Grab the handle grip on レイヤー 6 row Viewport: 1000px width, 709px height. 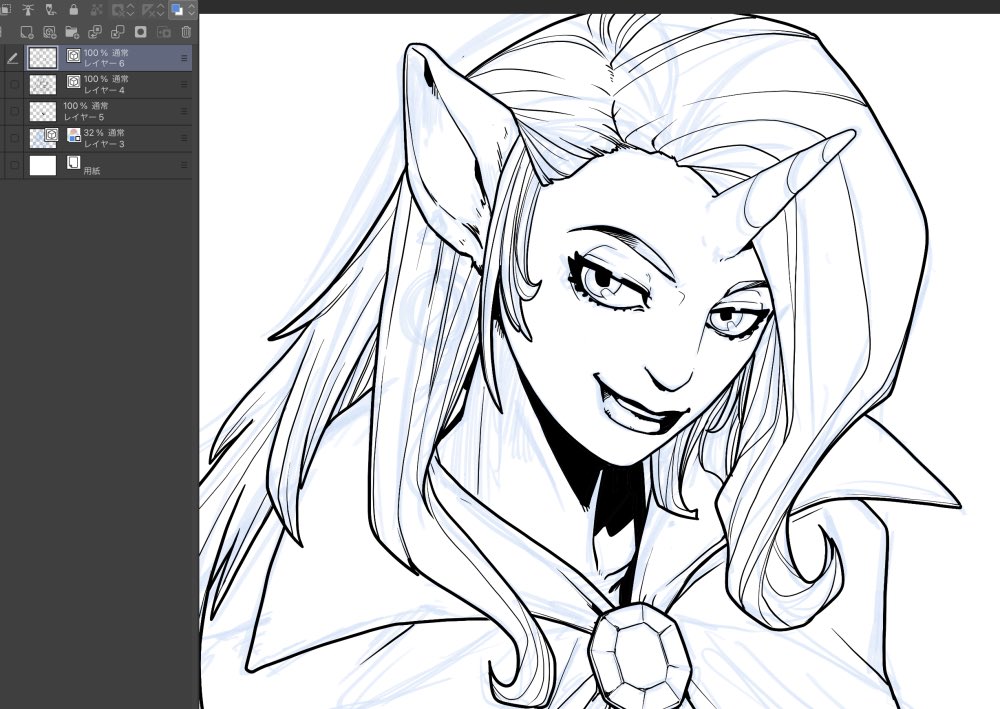(184, 58)
